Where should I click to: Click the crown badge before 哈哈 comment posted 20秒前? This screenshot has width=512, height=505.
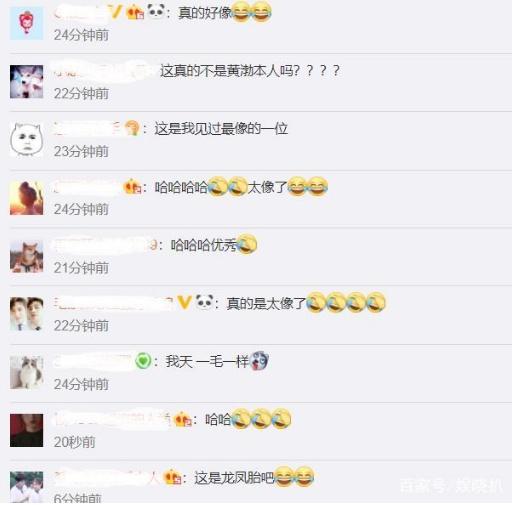click(x=183, y=419)
